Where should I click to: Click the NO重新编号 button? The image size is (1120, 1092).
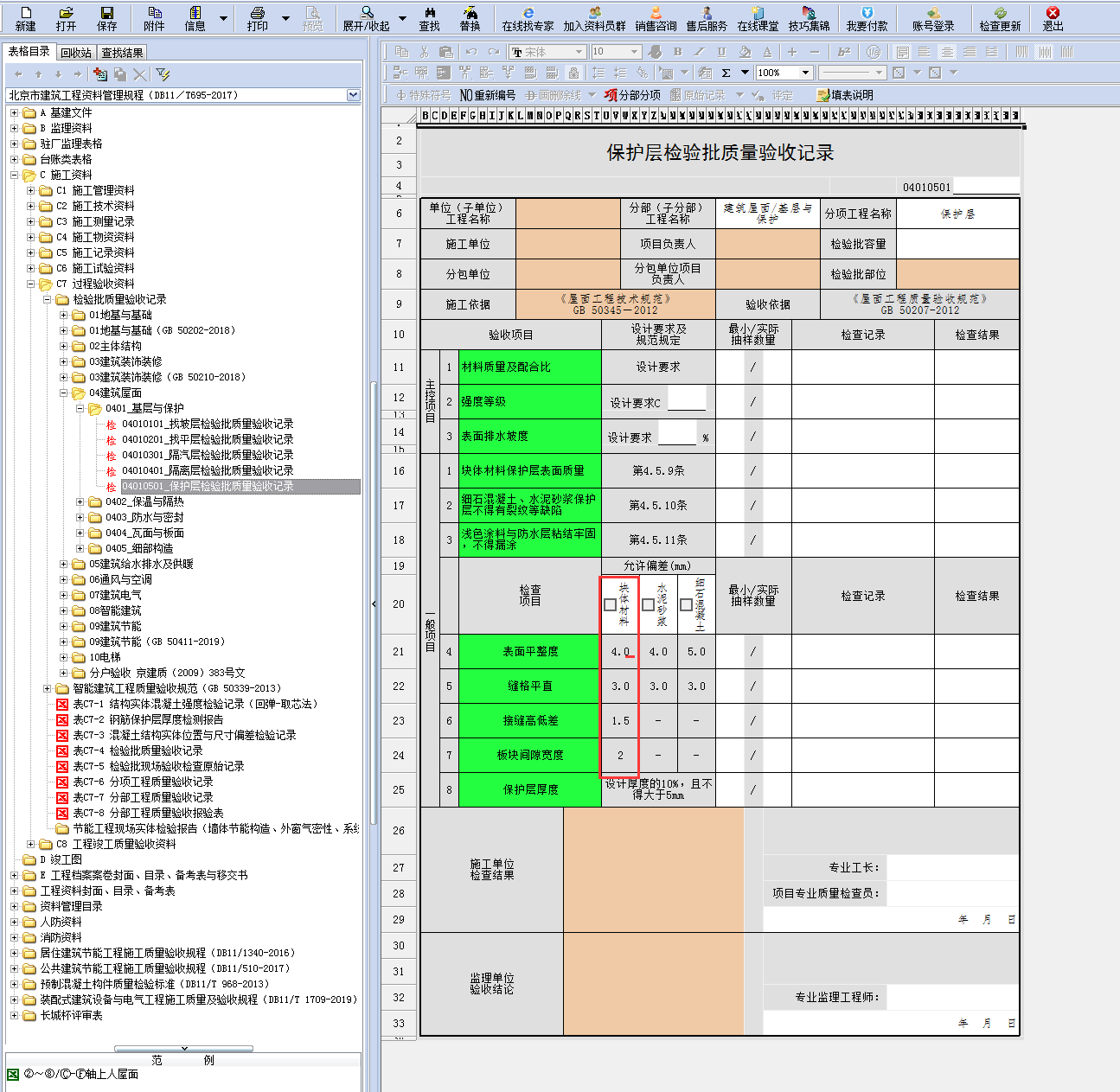(487, 95)
